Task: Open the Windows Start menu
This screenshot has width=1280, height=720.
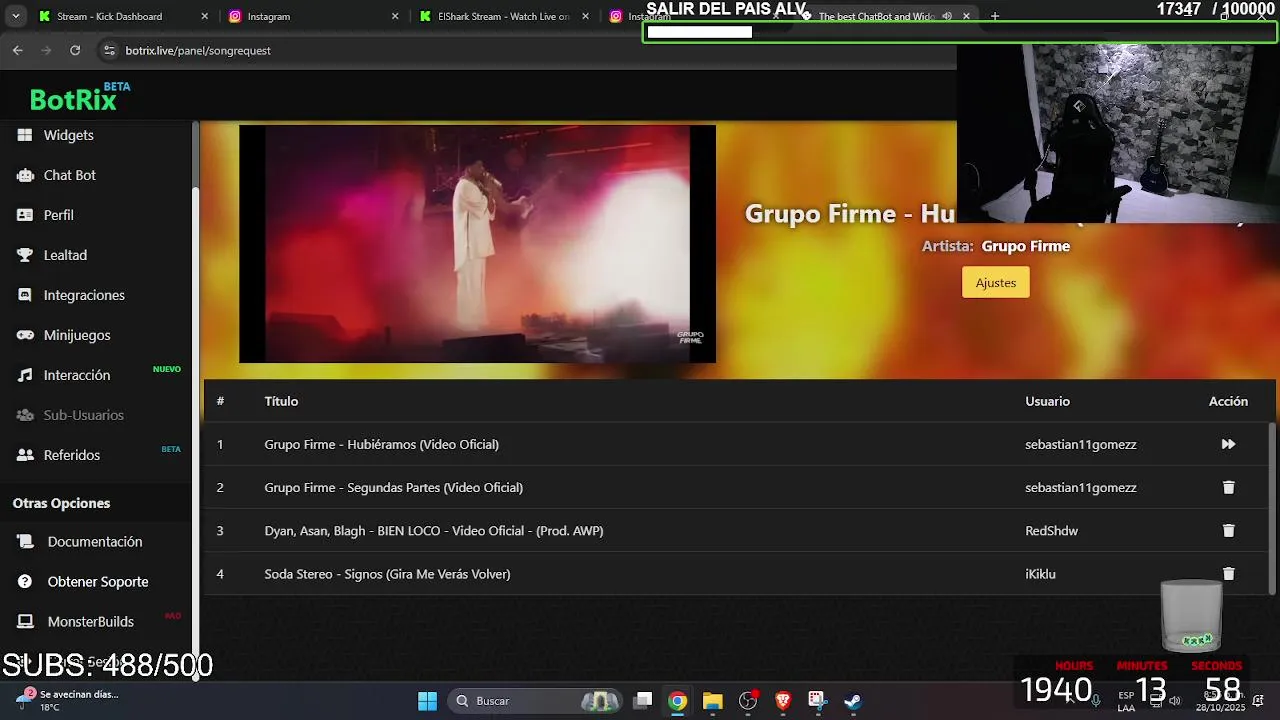Action: coord(427,701)
